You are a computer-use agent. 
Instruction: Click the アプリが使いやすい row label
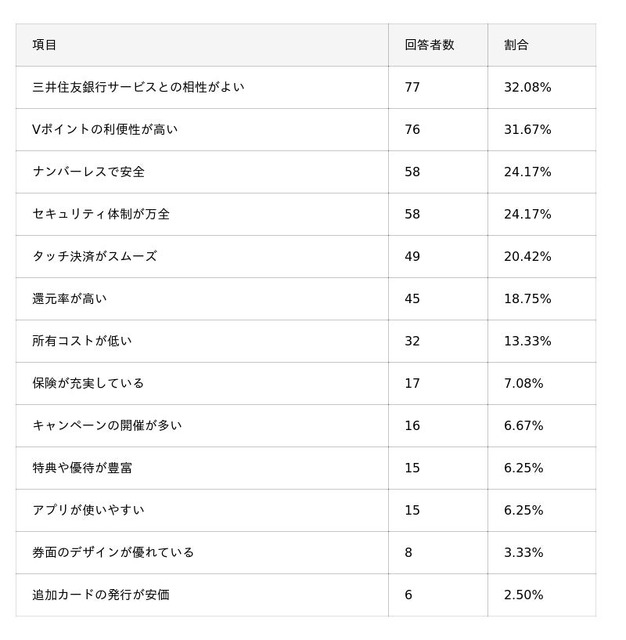pyautogui.click(x=88, y=510)
